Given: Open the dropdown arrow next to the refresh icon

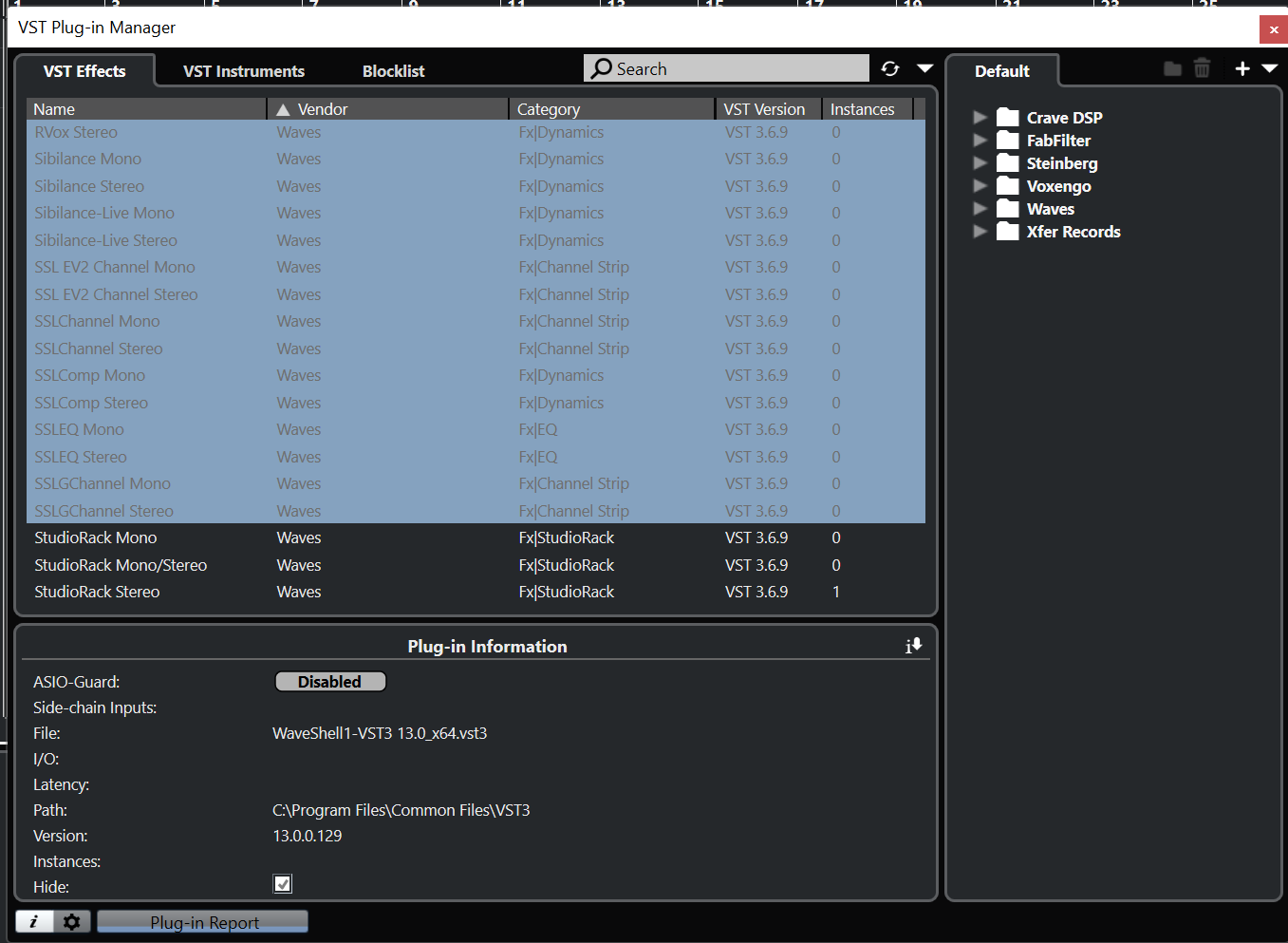Looking at the screenshot, I should pos(925,68).
